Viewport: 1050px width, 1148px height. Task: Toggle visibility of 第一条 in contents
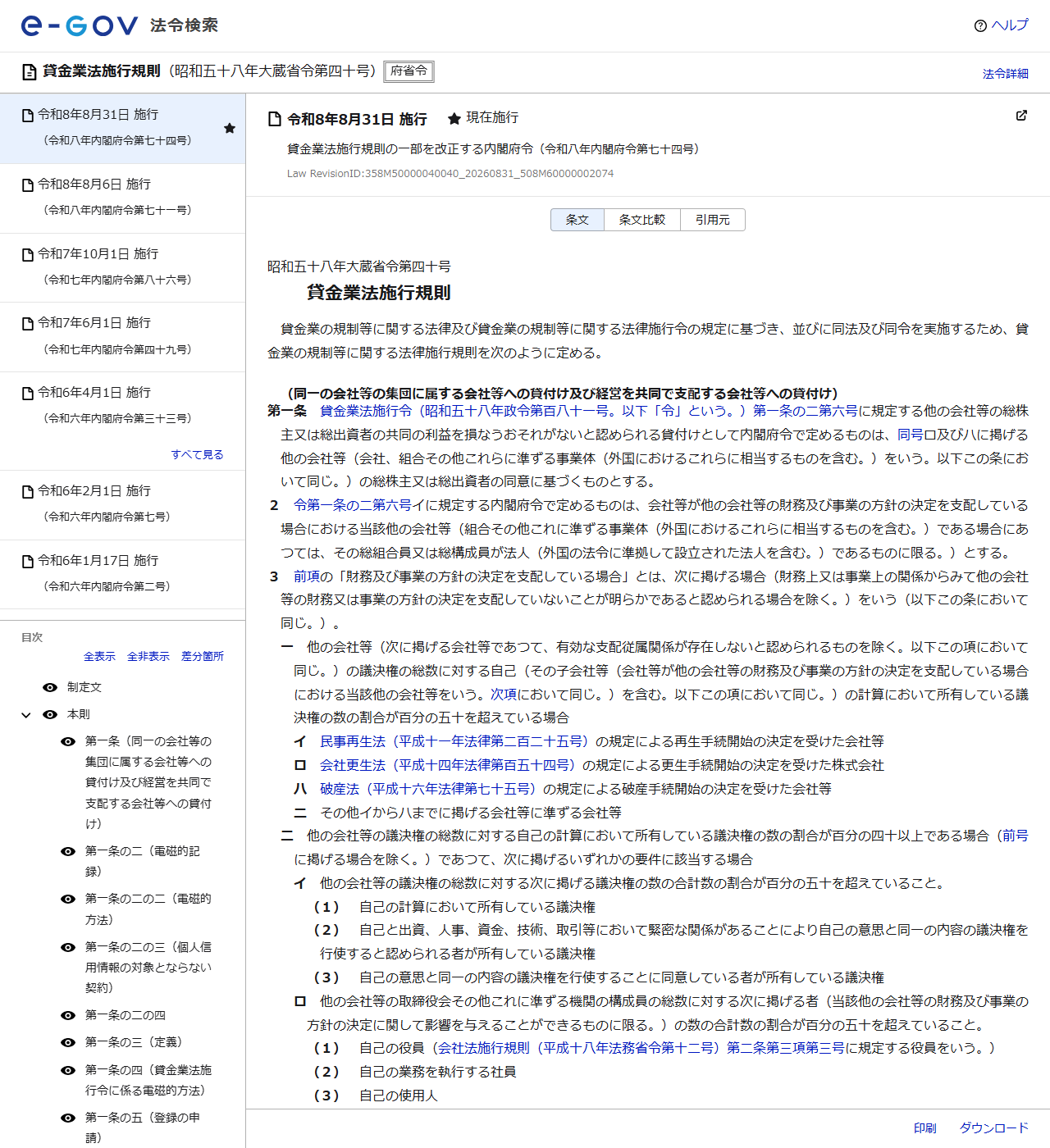pyautogui.click(x=69, y=741)
